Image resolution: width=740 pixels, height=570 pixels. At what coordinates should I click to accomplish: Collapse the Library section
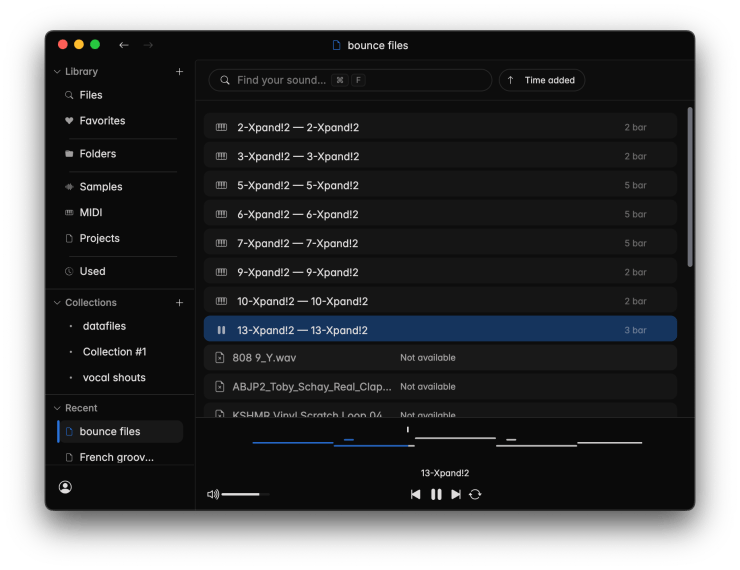coord(57,71)
